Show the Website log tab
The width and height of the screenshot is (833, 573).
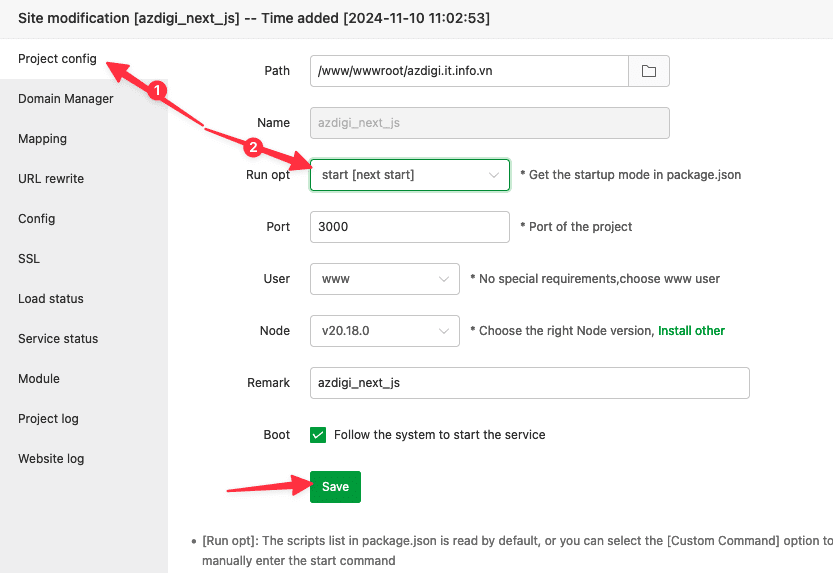(x=51, y=459)
